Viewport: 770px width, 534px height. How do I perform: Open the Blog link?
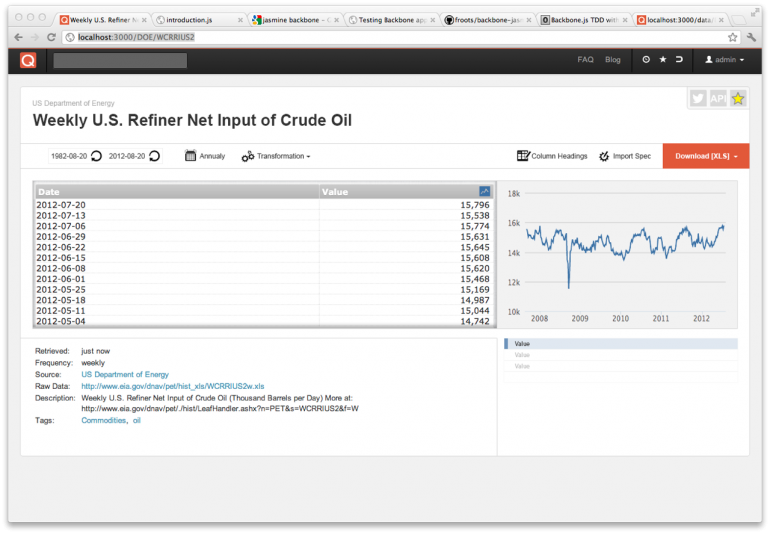(612, 59)
